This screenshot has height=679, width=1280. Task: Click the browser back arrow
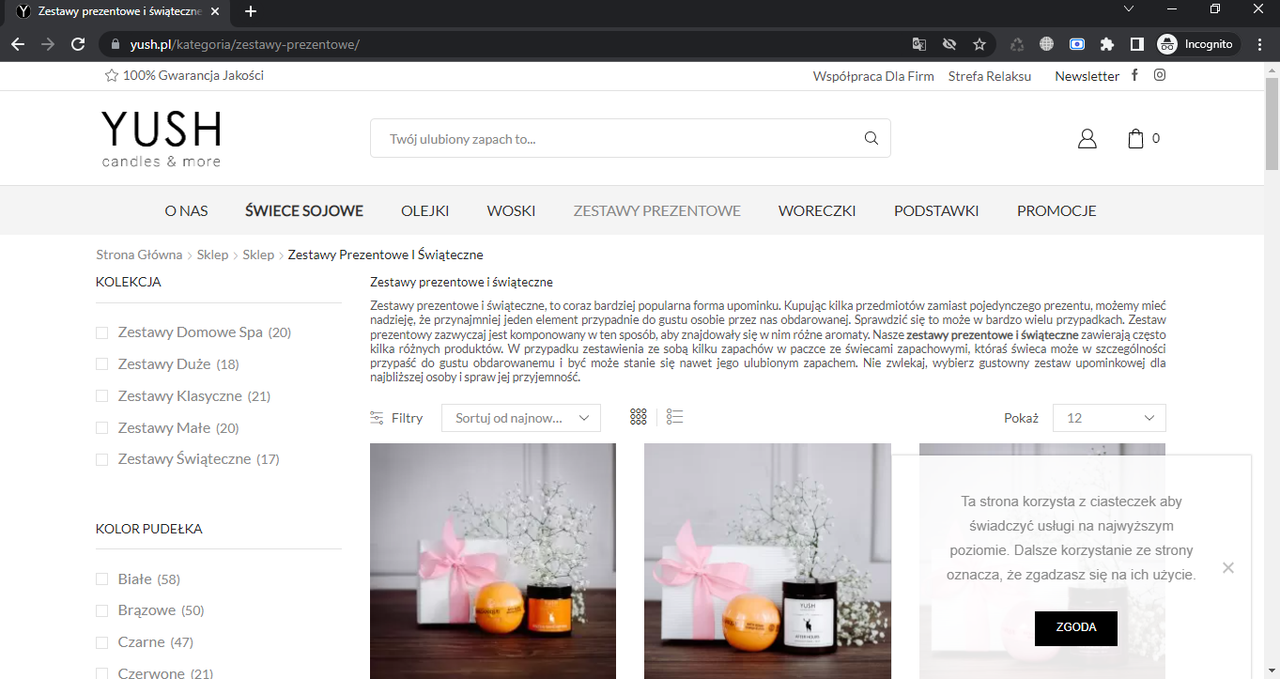18,44
